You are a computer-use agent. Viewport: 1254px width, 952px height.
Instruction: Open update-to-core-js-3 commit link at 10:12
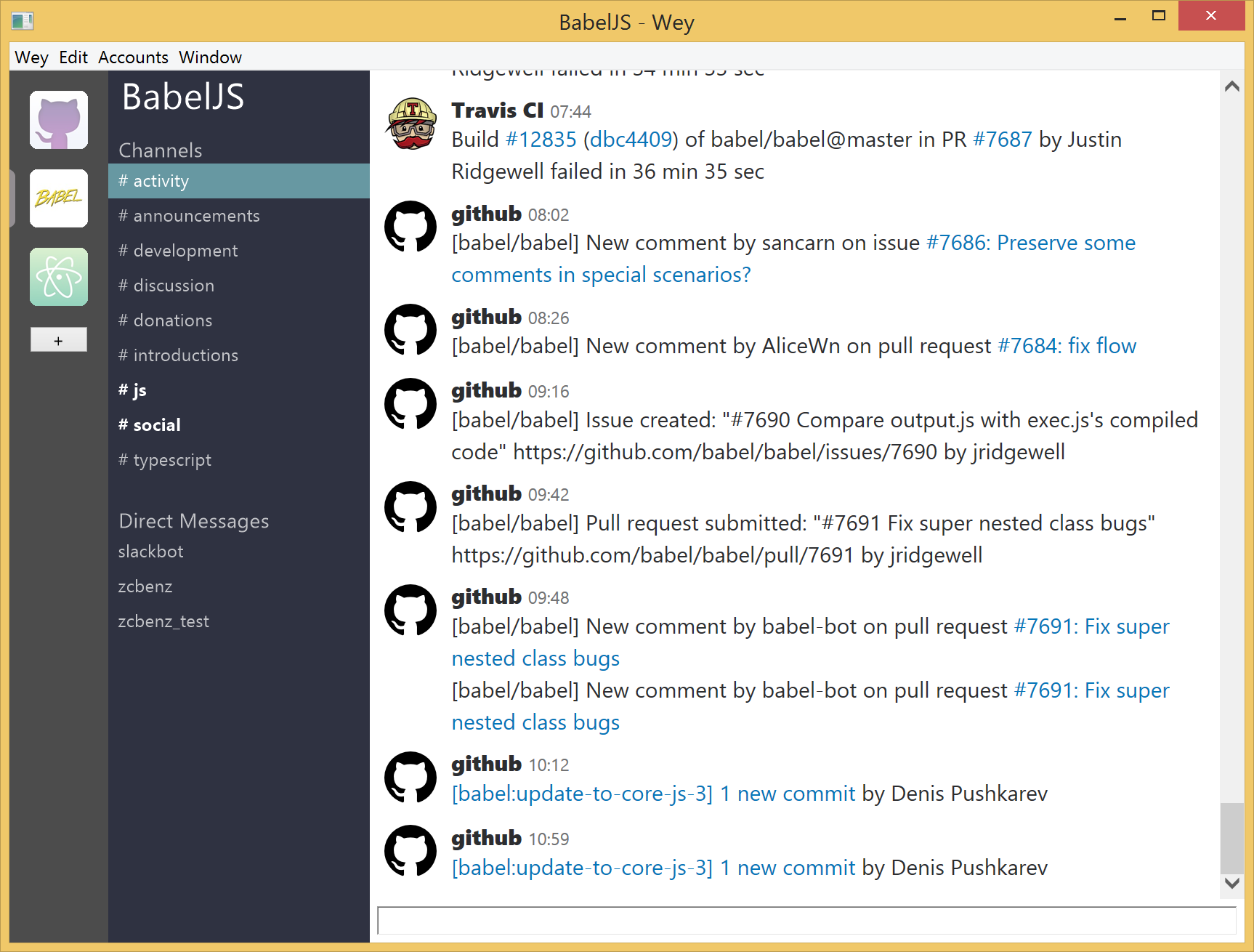(654, 794)
